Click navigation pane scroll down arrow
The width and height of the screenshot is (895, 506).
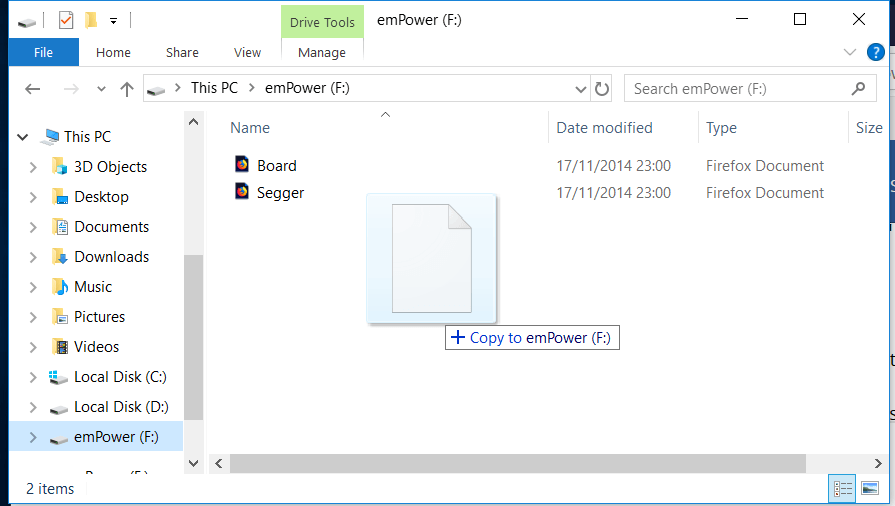pos(193,463)
